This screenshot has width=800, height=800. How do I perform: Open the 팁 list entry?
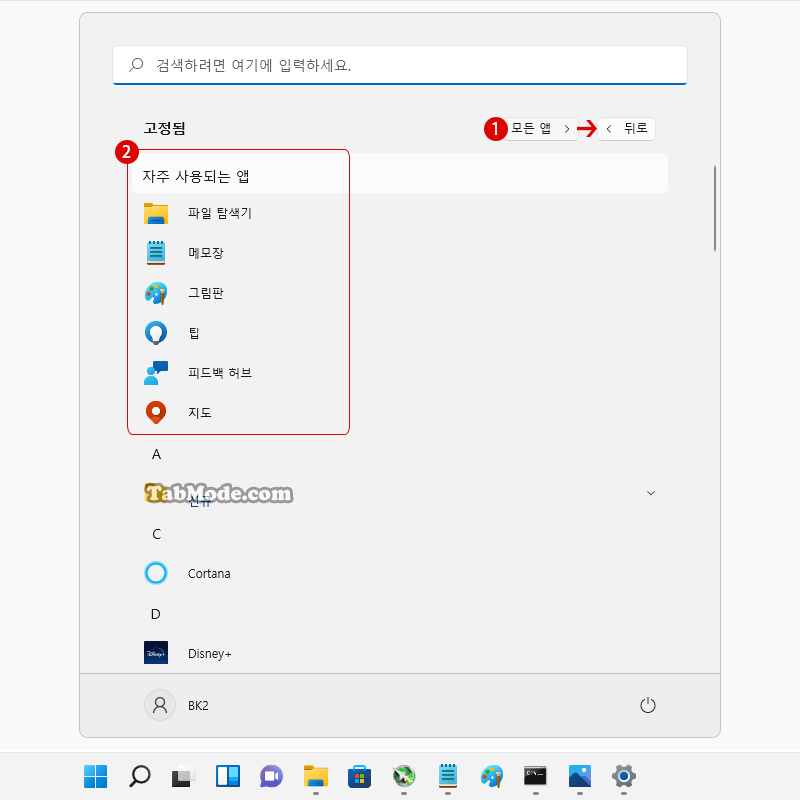click(x=194, y=333)
